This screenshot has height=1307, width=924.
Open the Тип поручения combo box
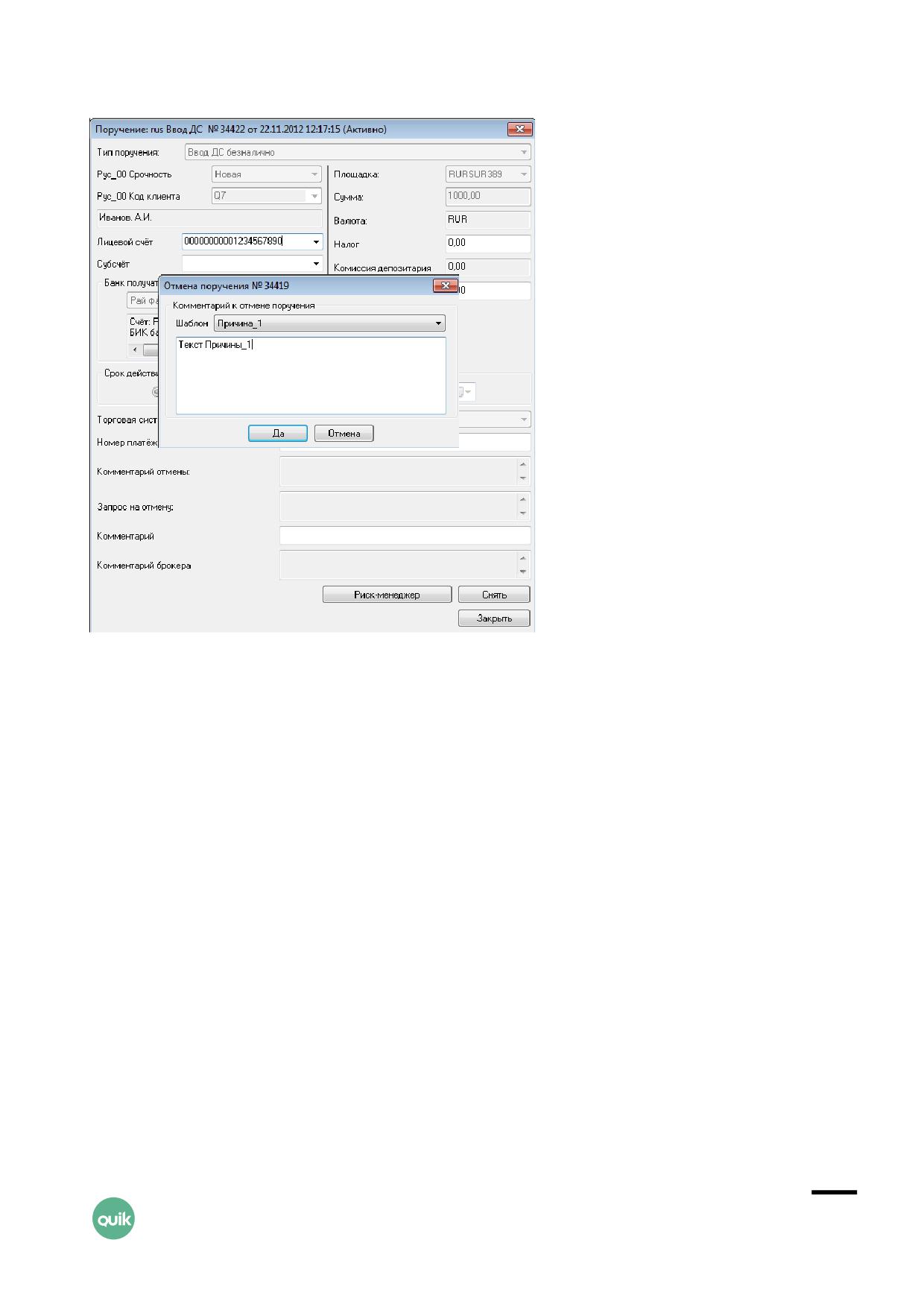click(358, 152)
